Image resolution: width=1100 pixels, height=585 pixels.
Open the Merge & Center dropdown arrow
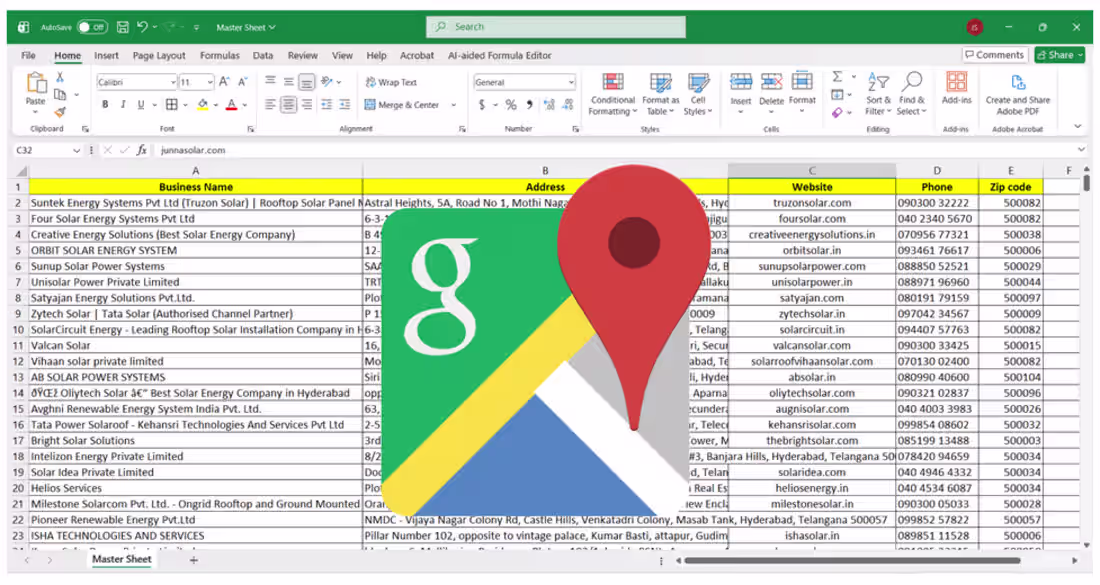pos(453,105)
